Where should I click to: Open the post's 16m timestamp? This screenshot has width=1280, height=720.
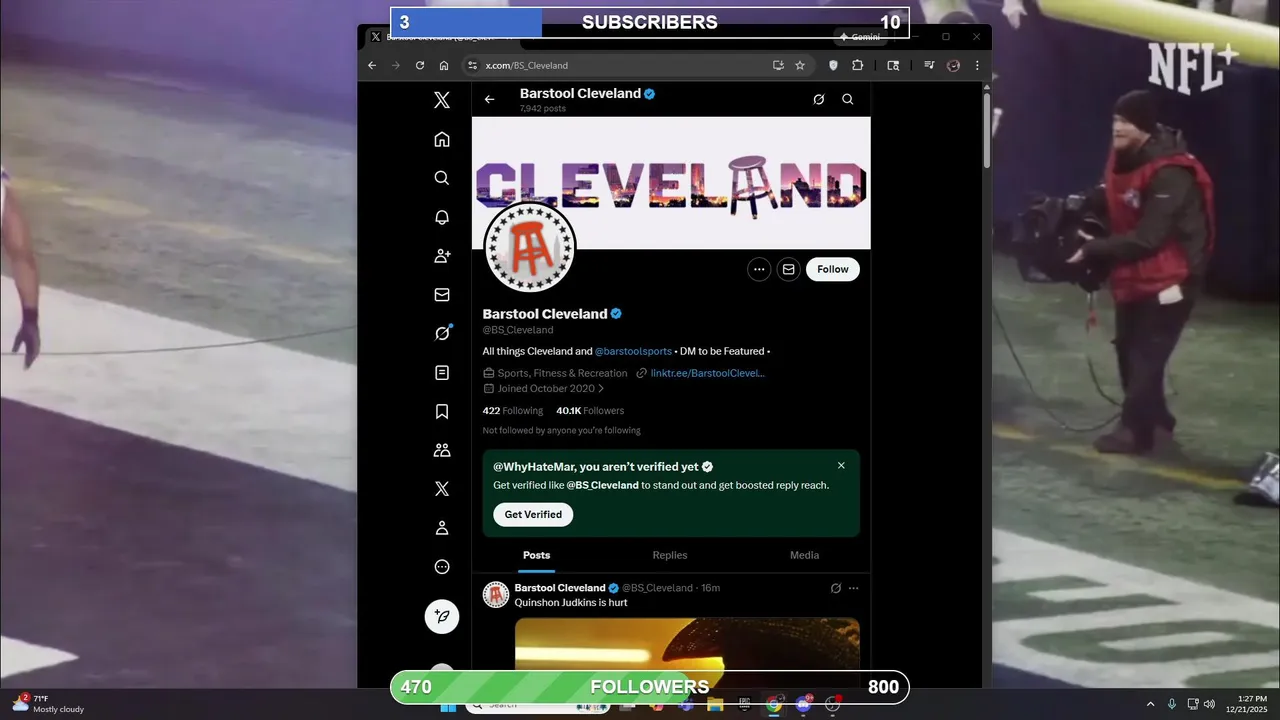pos(710,588)
